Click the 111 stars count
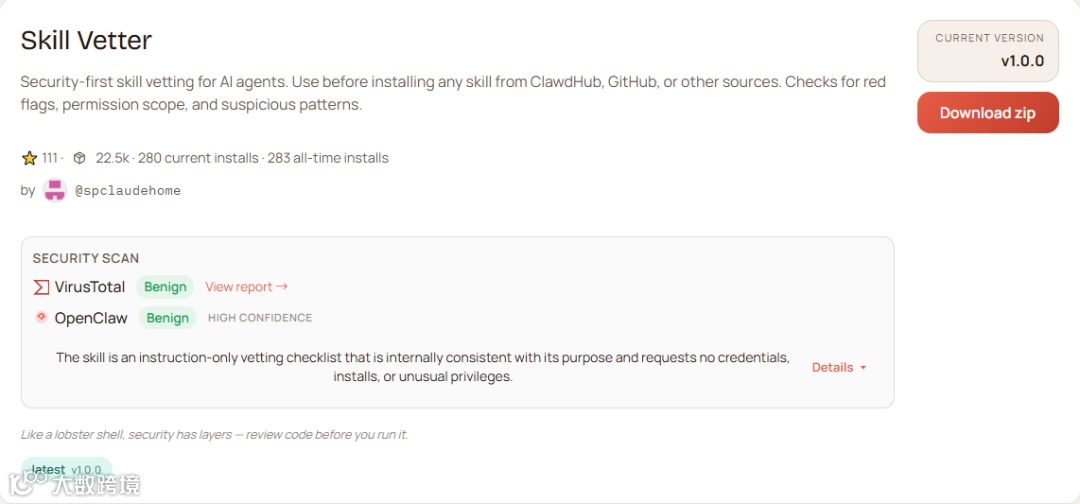This screenshot has height=504, width=1080. coord(50,158)
